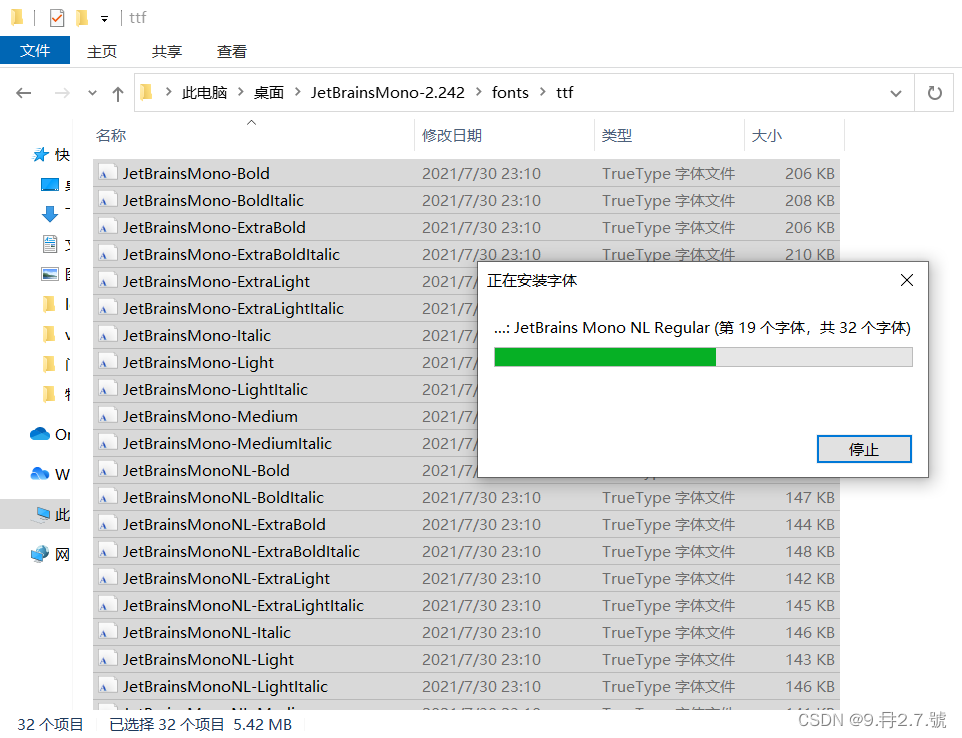This screenshot has height=738, width=962.
Task: Click the back navigation arrow
Action: tap(23, 93)
